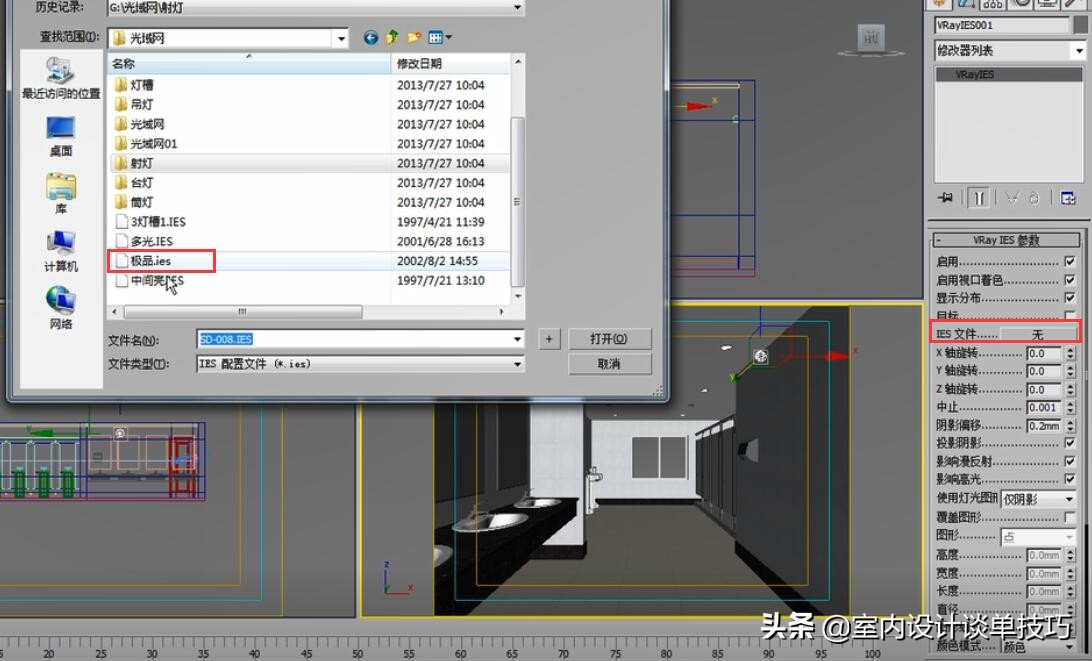Toggle the 投影阴影 checkbox
This screenshot has height=661, width=1092.
pos(1069,443)
